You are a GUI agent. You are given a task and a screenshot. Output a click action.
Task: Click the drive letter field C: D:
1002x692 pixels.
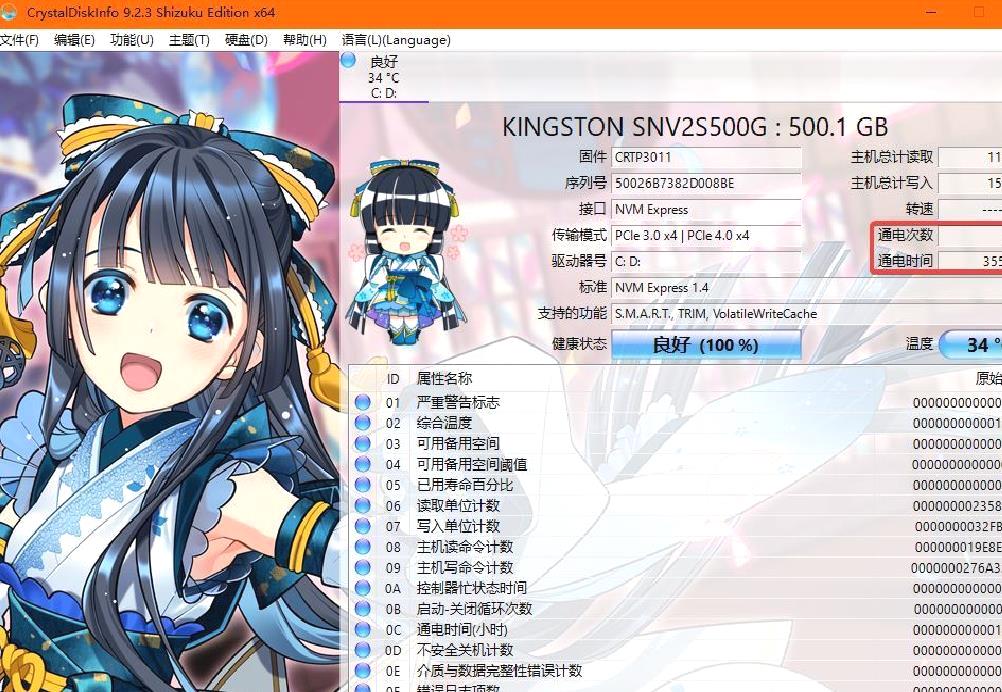[706, 261]
